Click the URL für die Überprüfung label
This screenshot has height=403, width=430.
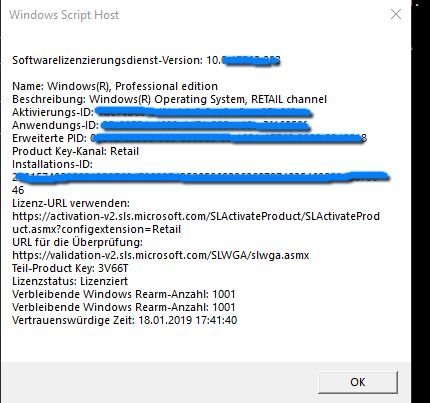point(77,242)
